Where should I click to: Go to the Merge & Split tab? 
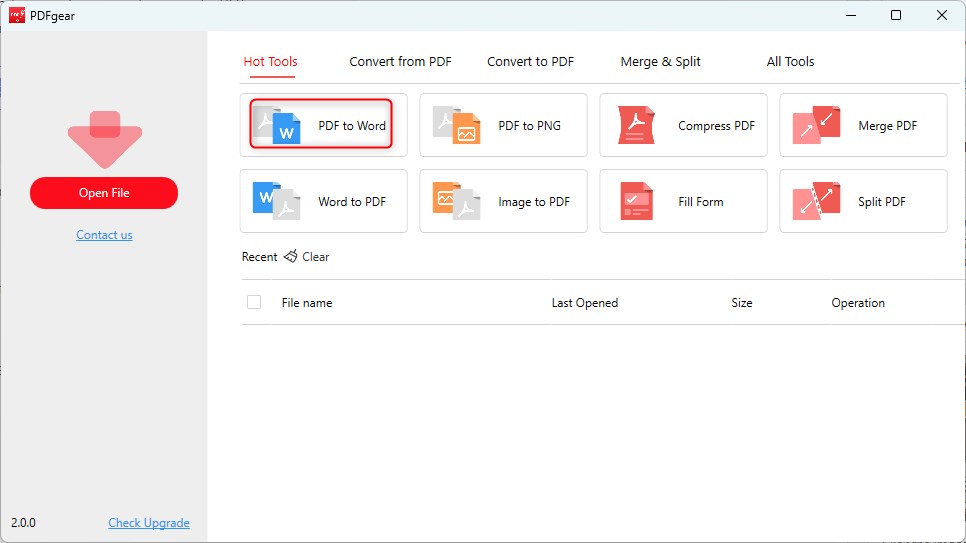[660, 62]
